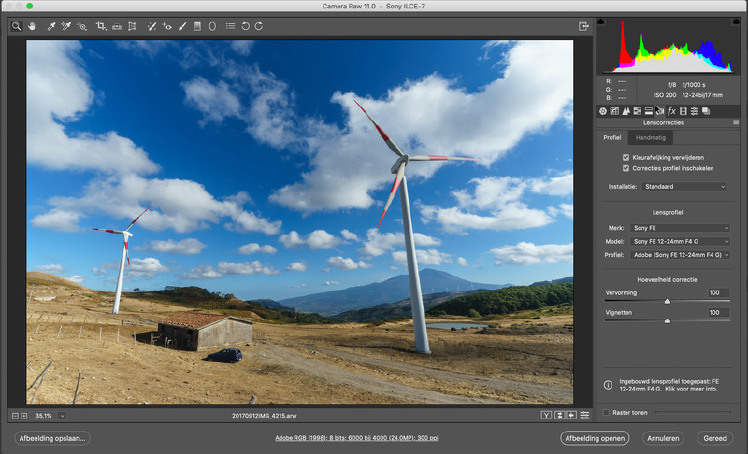748x454 pixels.
Task: Select the White Balance eyedropper tool
Action: click(x=51, y=26)
